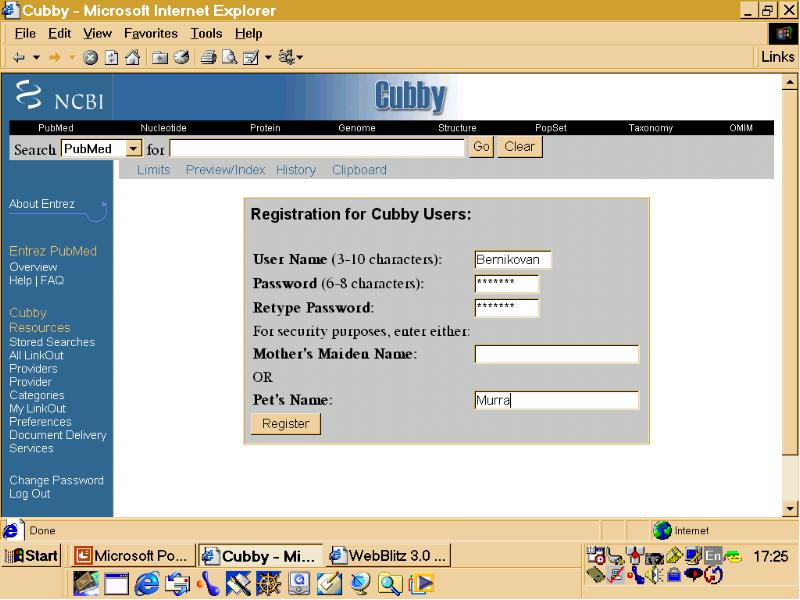Screen dimensions: 800x600
Task: Click the orange Forward arrow in the toolbar
Action: (55, 58)
